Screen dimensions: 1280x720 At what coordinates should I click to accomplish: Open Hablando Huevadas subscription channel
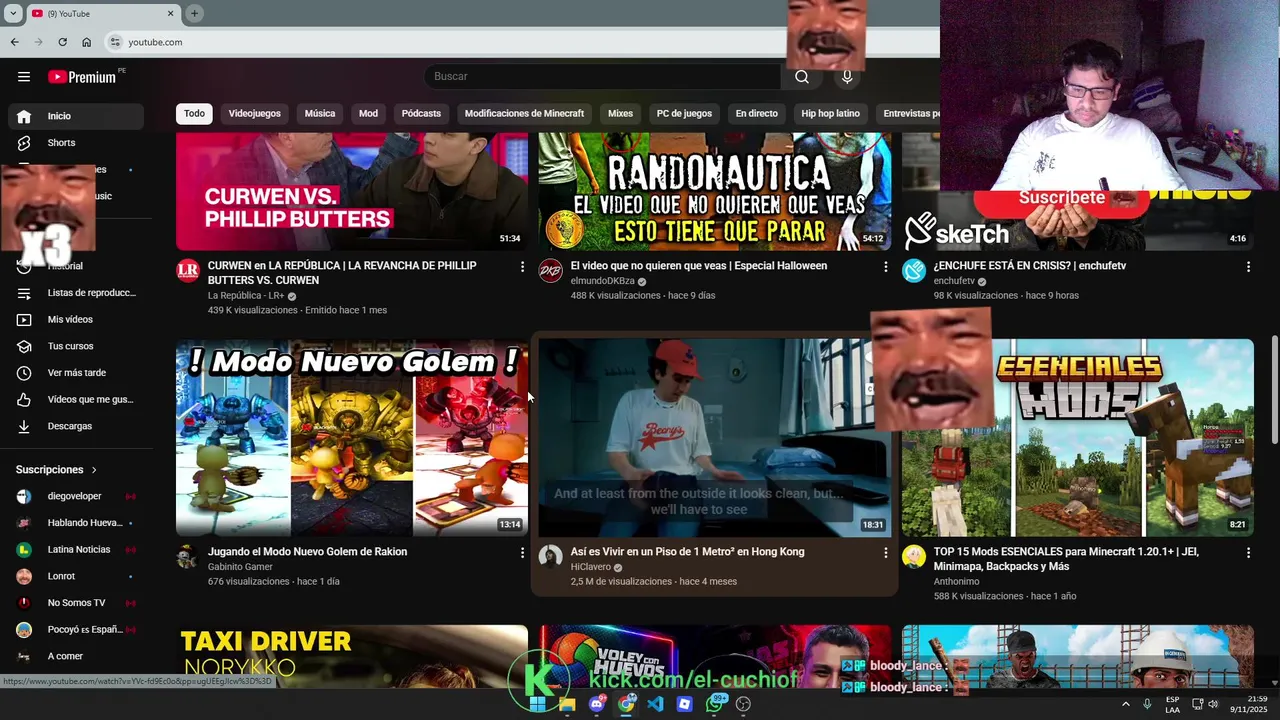76,523
